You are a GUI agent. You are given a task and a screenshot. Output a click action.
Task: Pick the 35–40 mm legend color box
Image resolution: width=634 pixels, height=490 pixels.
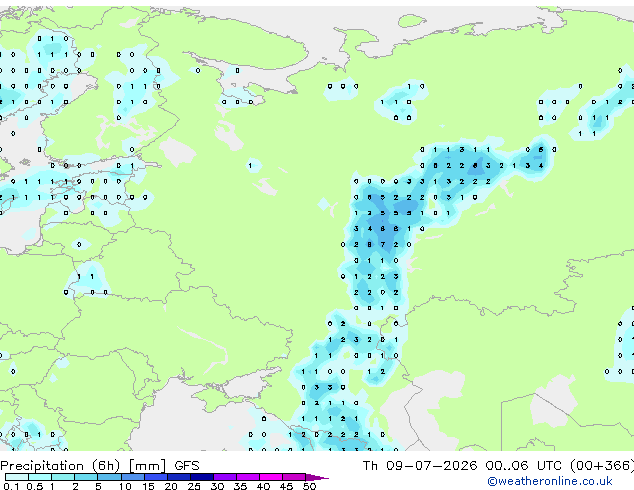247,477
